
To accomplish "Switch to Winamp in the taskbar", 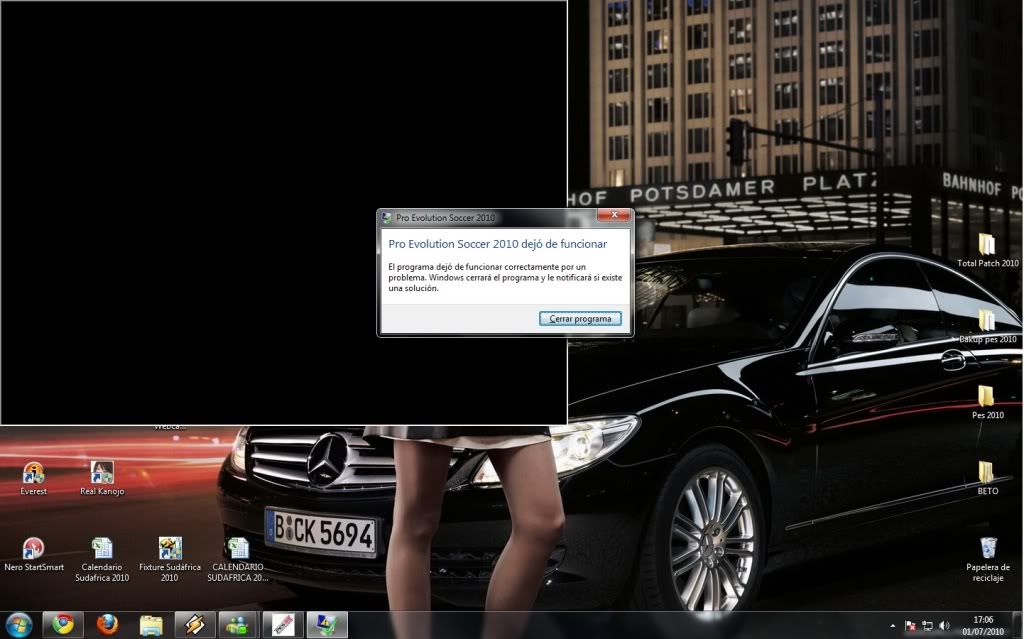I will coord(195,625).
